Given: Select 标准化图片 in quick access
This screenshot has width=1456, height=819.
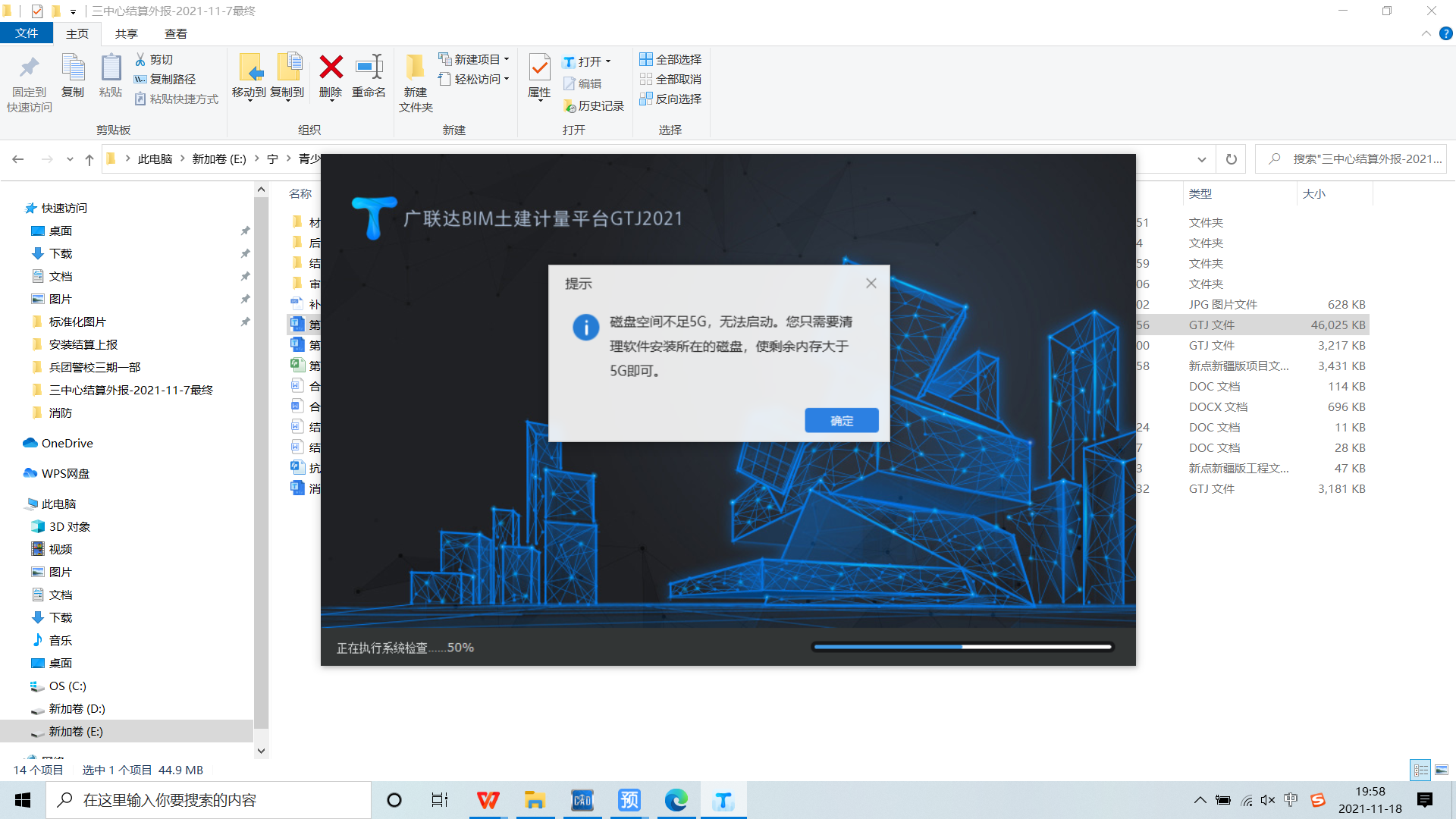Looking at the screenshot, I should tap(77, 322).
